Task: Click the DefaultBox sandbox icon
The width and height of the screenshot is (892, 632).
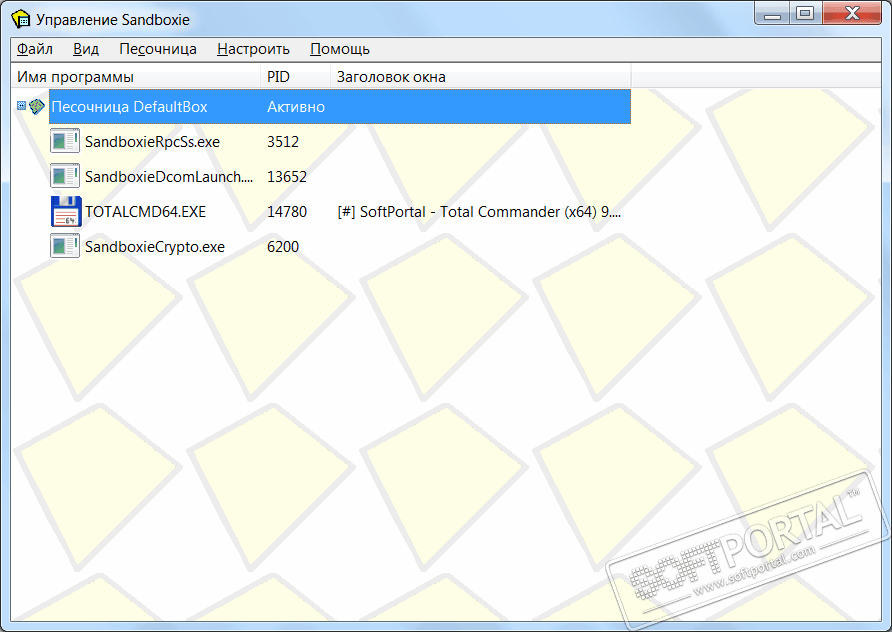Action: (x=37, y=106)
